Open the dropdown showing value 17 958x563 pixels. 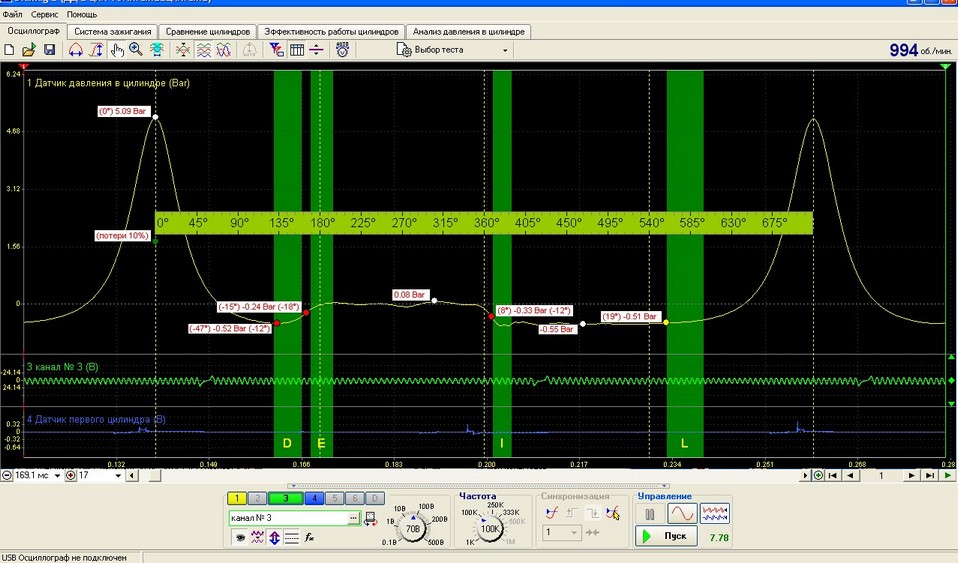[117, 476]
